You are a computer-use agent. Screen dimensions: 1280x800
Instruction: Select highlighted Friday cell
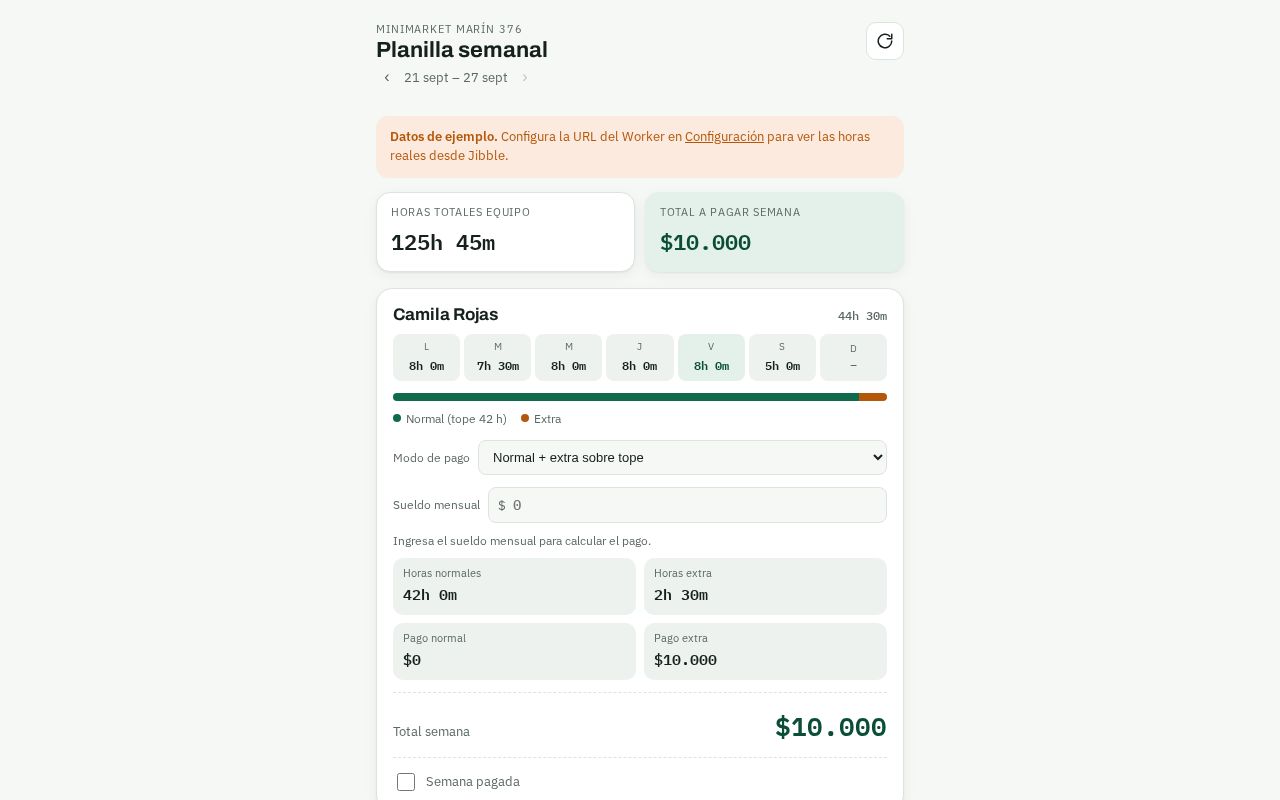click(711, 357)
